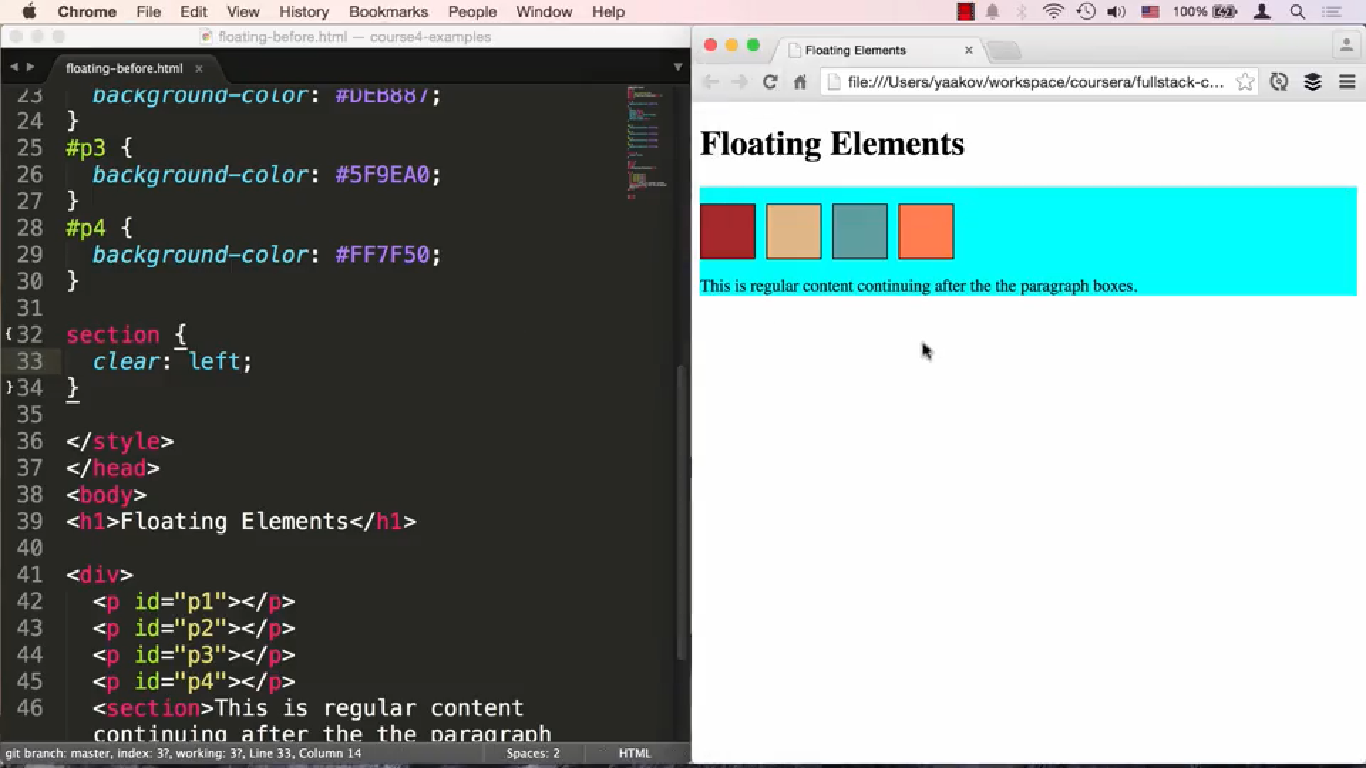Click the forward navigation arrow in Chrome
The width and height of the screenshot is (1366, 768).
click(738, 82)
